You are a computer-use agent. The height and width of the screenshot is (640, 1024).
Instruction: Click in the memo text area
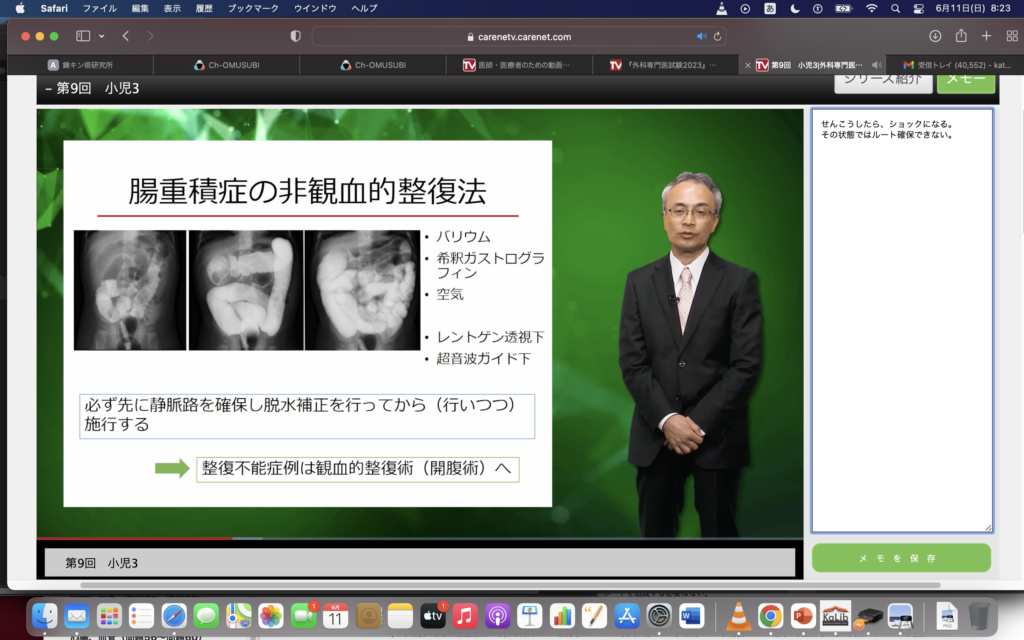click(901, 320)
